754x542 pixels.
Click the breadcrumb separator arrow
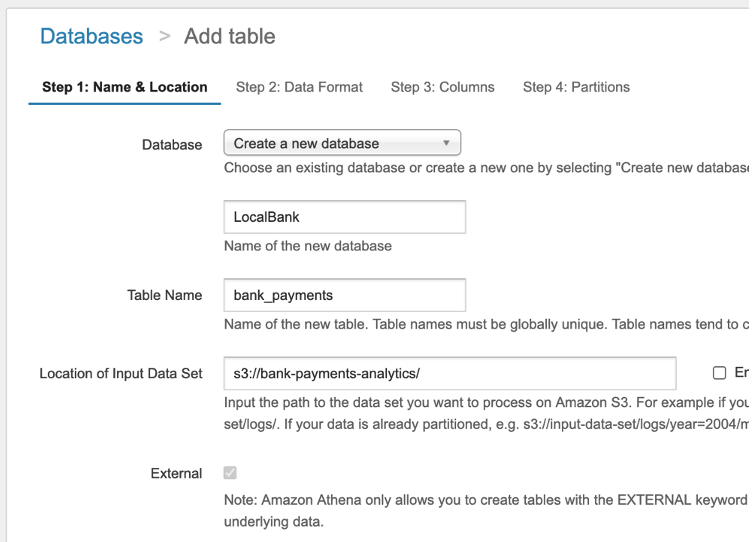pyautogui.click(x=164, y=37)
